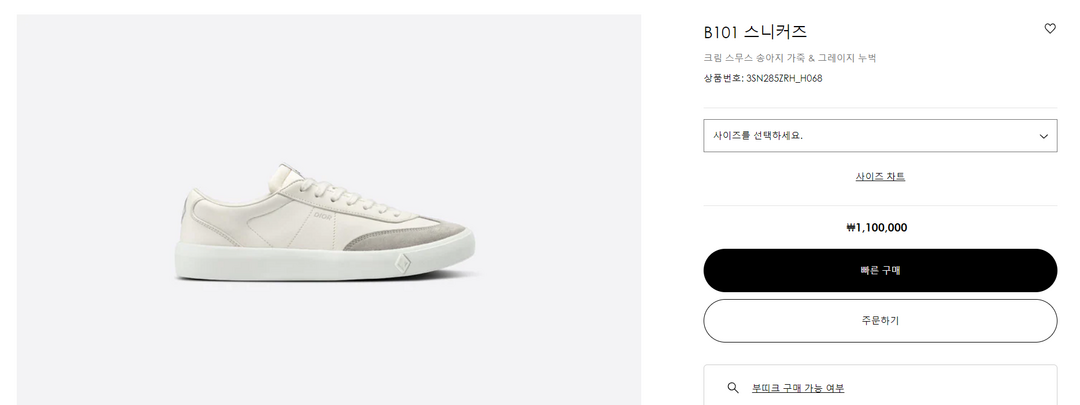
Task: Select the product number 3SN285ZRH_H068 text
Action: pos(784,78)
